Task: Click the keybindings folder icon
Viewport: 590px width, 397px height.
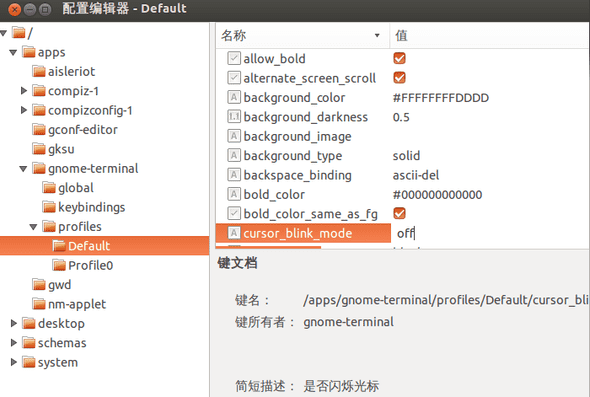Action: pos(49,207)
